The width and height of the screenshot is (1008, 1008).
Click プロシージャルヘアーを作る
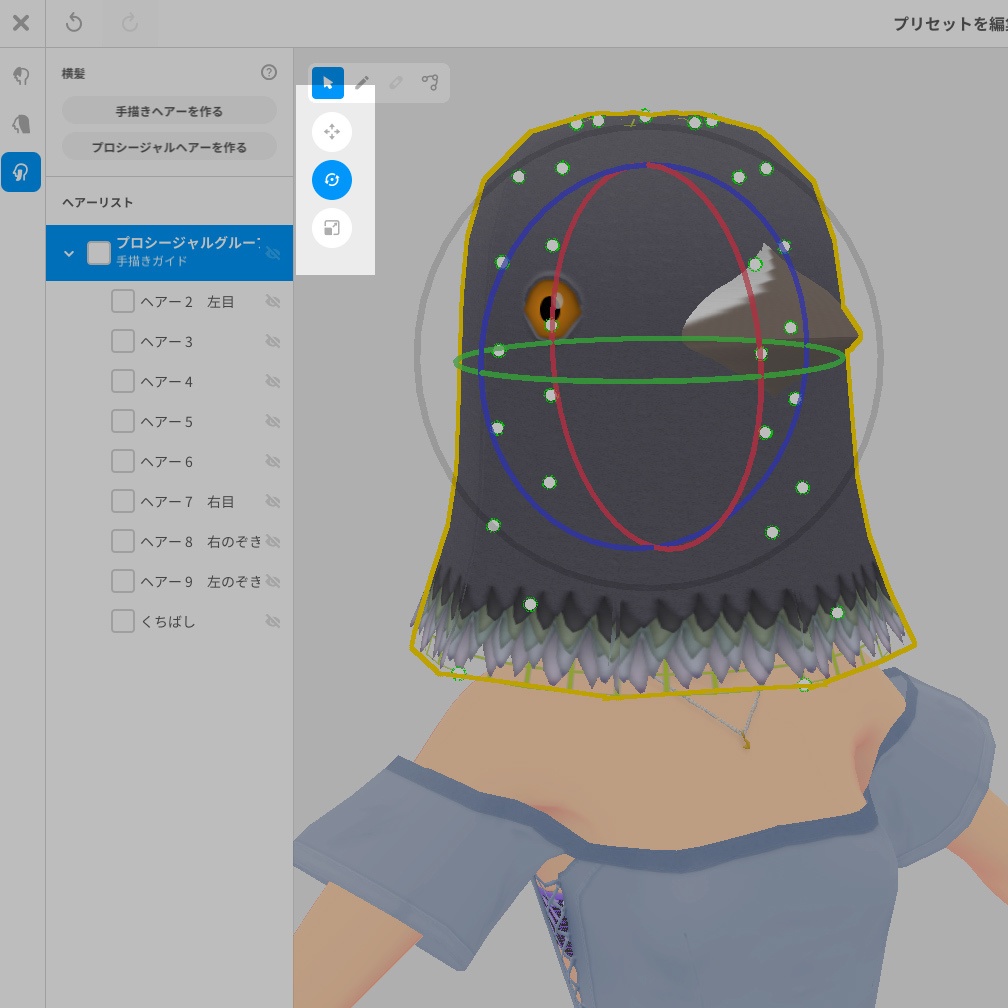point(169,145)
